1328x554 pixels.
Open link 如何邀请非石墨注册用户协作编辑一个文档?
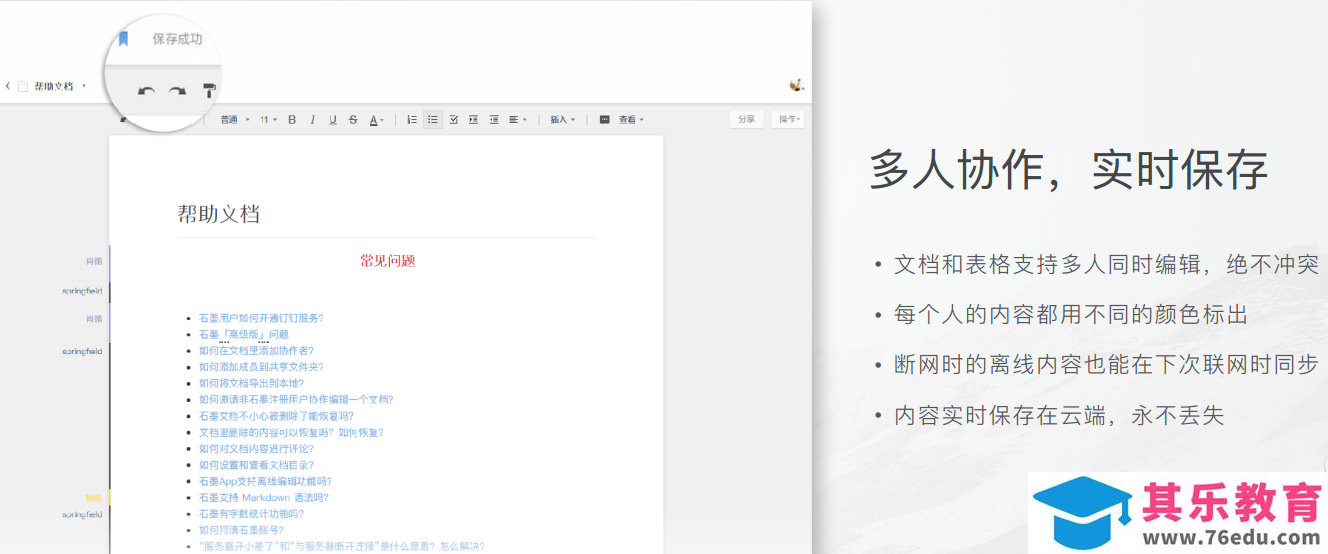tap(296, 400)
